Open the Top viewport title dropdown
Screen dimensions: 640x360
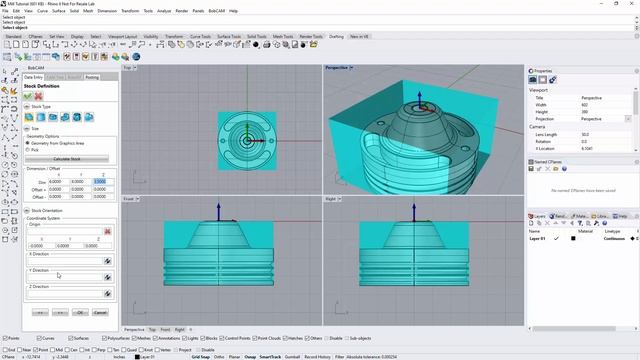pos(135,68)
